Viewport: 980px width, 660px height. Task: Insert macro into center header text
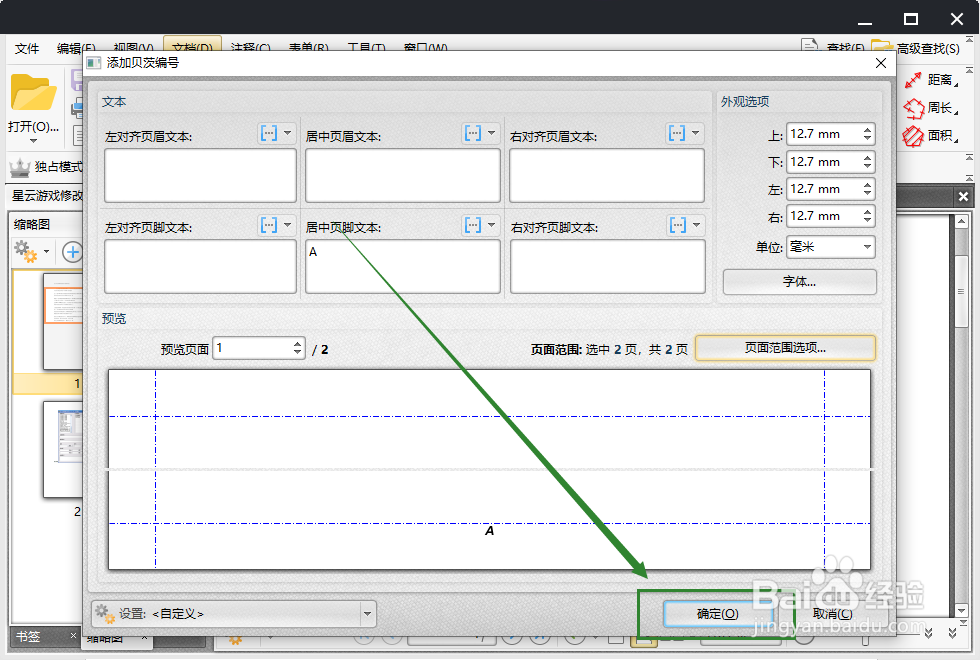point(472,133)
